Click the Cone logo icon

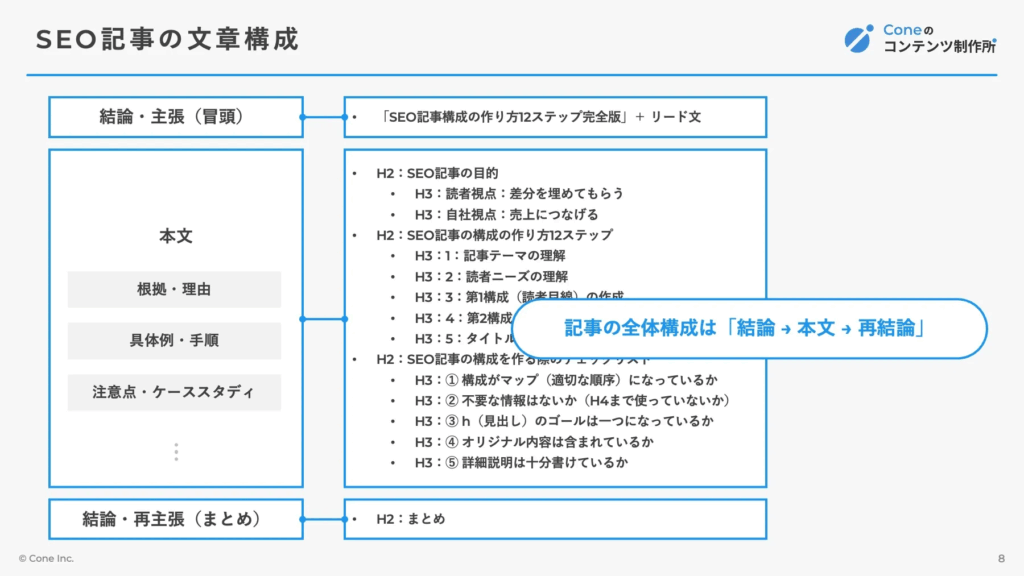(x=859, y=39)
